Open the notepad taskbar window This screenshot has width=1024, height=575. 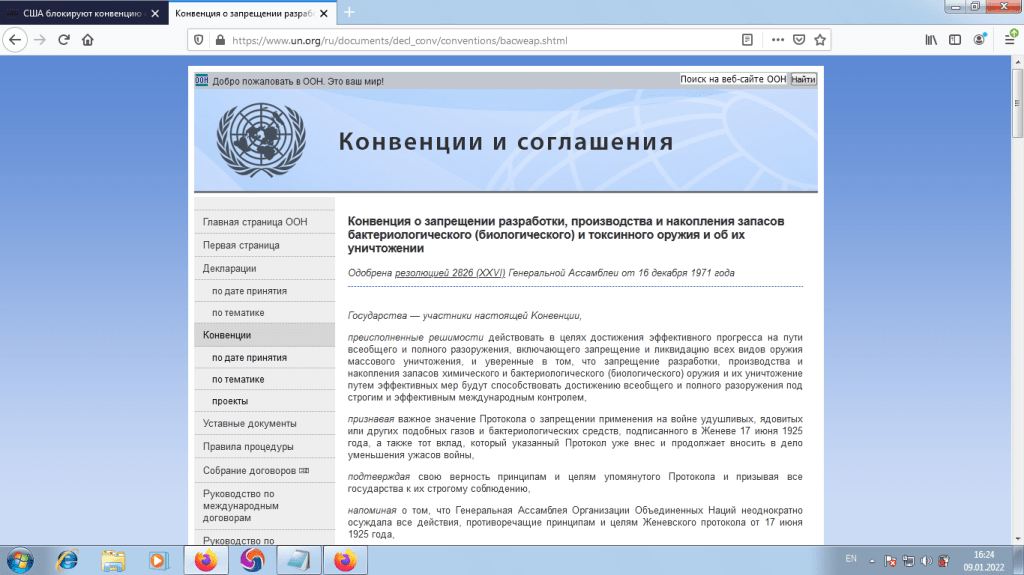[298, 561]
